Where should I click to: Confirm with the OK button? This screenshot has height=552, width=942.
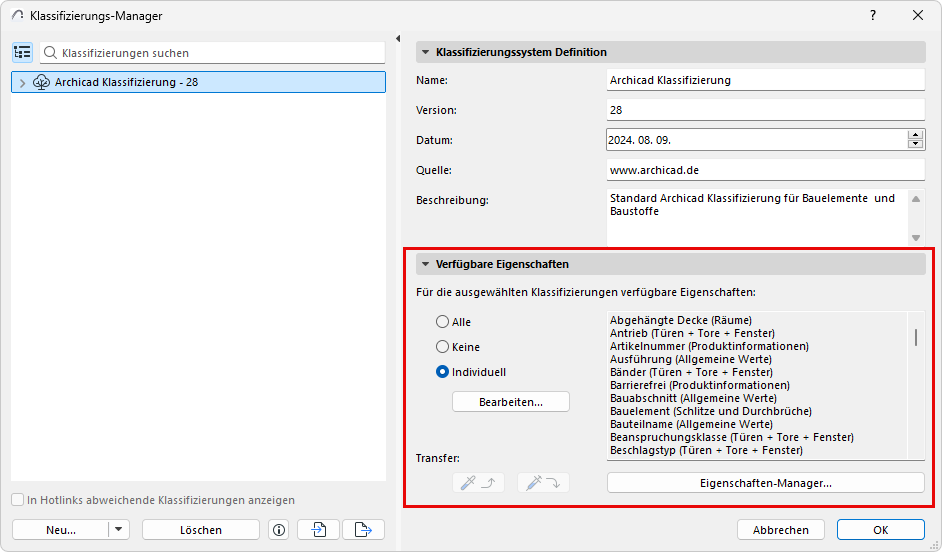[x=881, y=530]
